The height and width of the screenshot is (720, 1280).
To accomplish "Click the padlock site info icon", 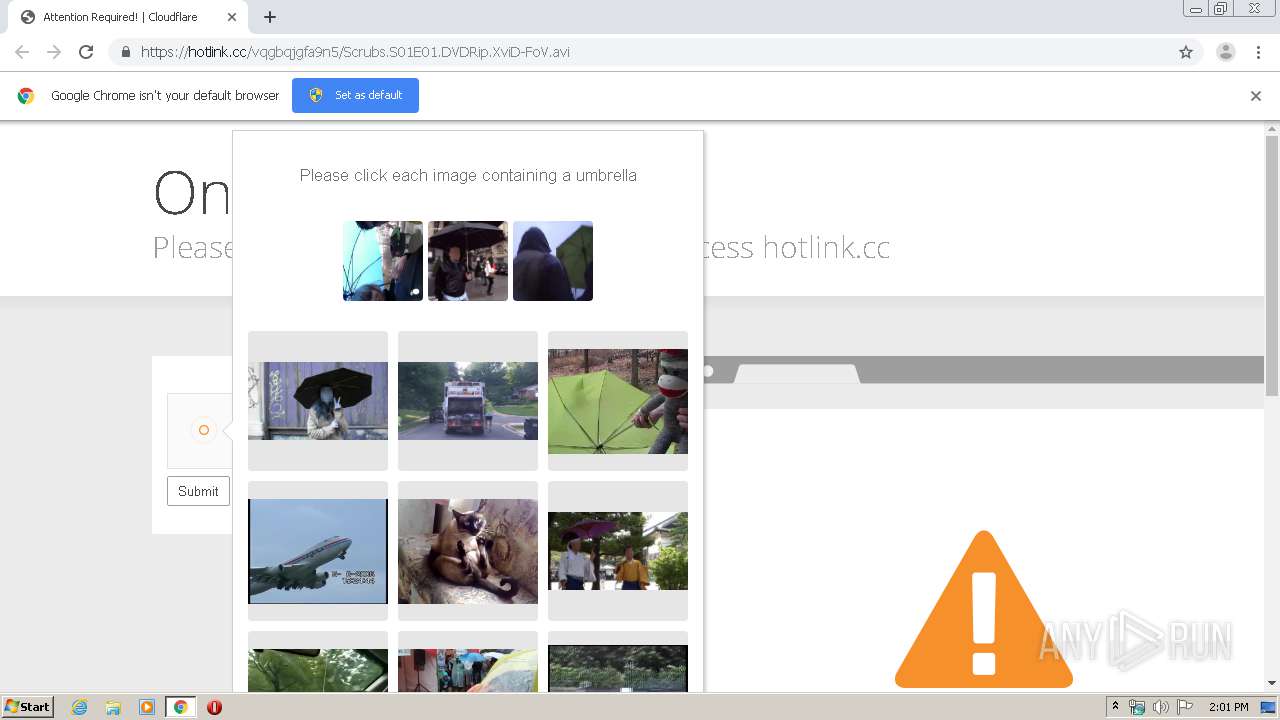I will coord(125,52).
